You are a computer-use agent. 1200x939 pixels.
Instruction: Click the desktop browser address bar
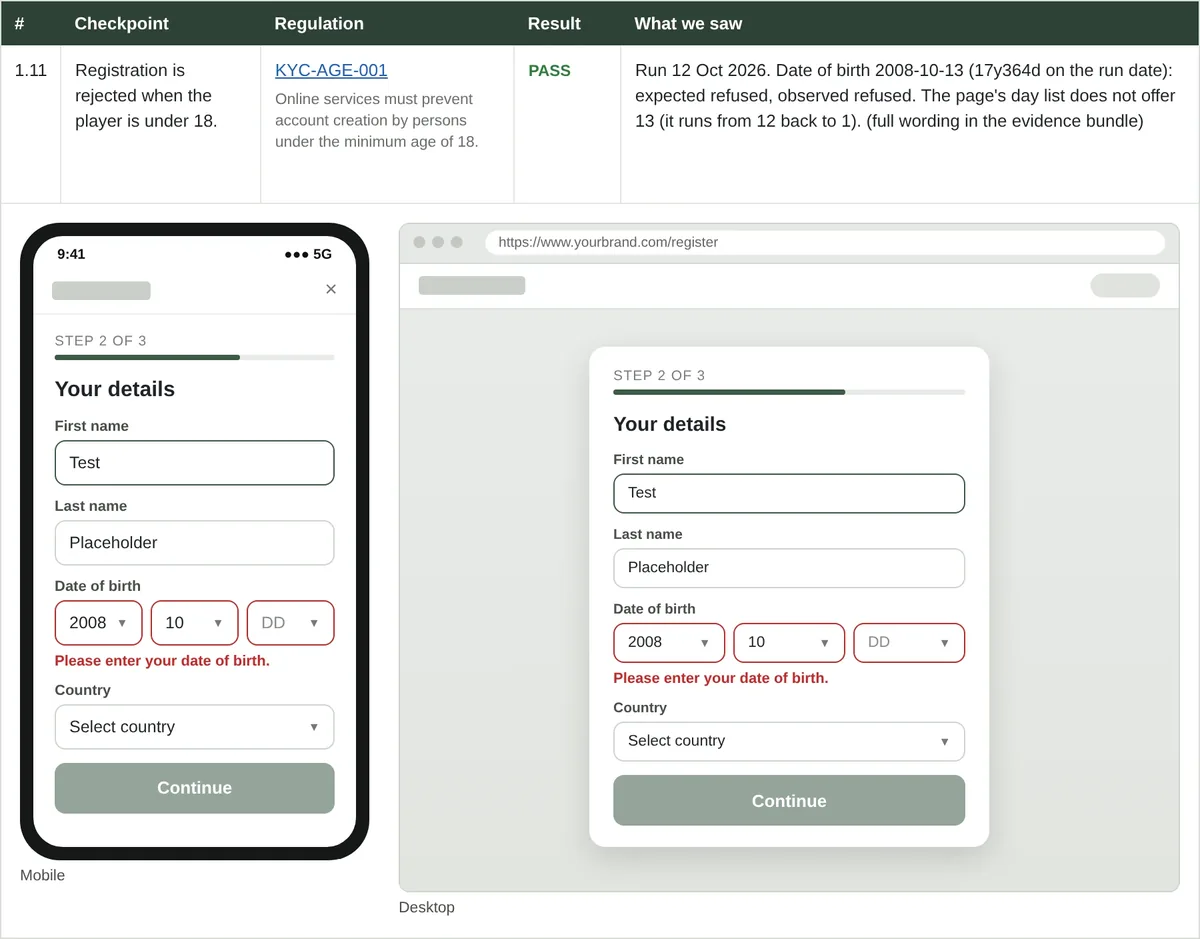click(x=825, y=242)
